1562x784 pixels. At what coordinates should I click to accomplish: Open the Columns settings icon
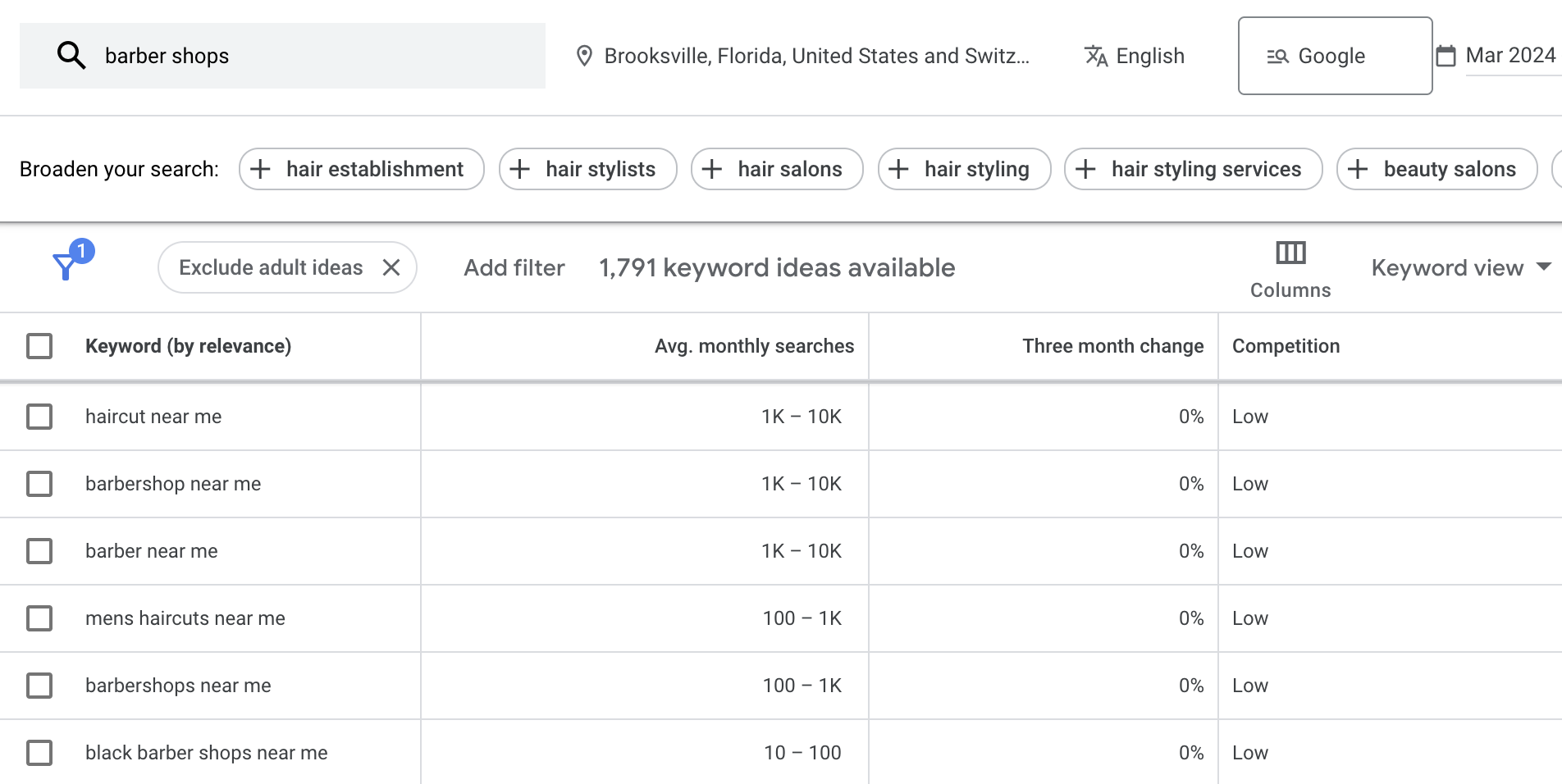pos(1290,254)
